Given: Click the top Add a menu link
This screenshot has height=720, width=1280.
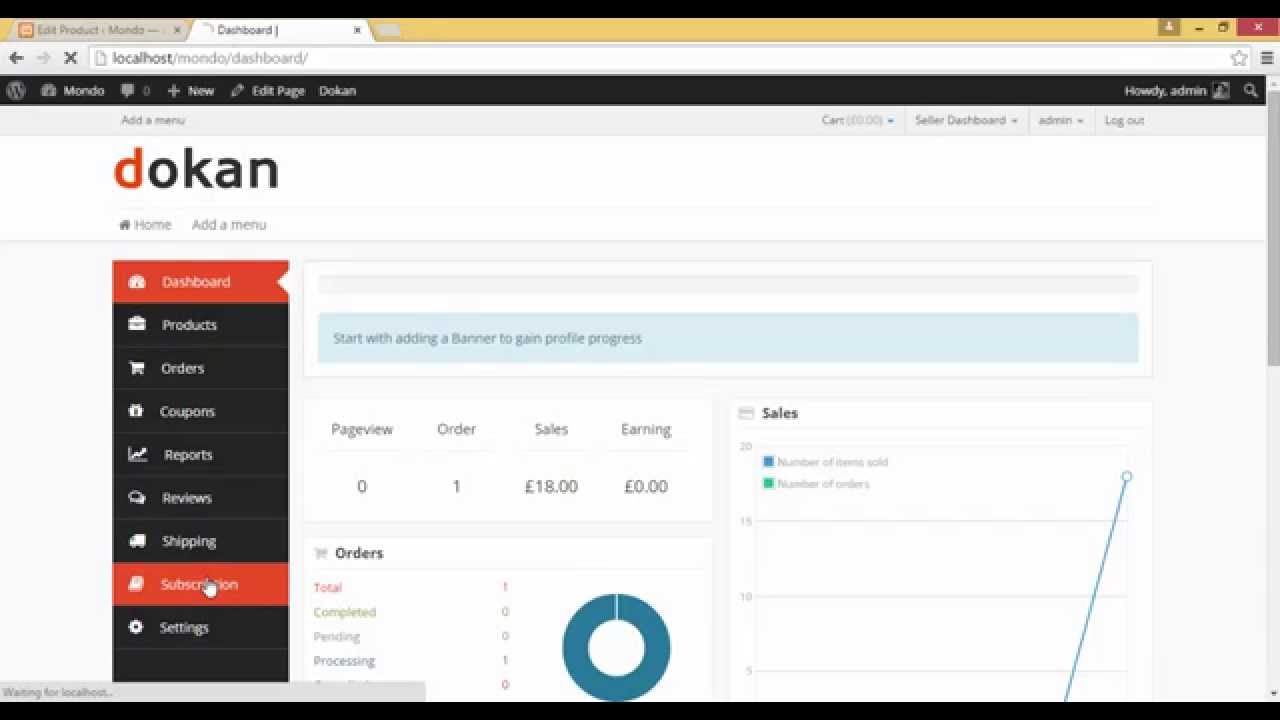Looking at the screenshot, I should pyautogui.click(x=153, y=120).
